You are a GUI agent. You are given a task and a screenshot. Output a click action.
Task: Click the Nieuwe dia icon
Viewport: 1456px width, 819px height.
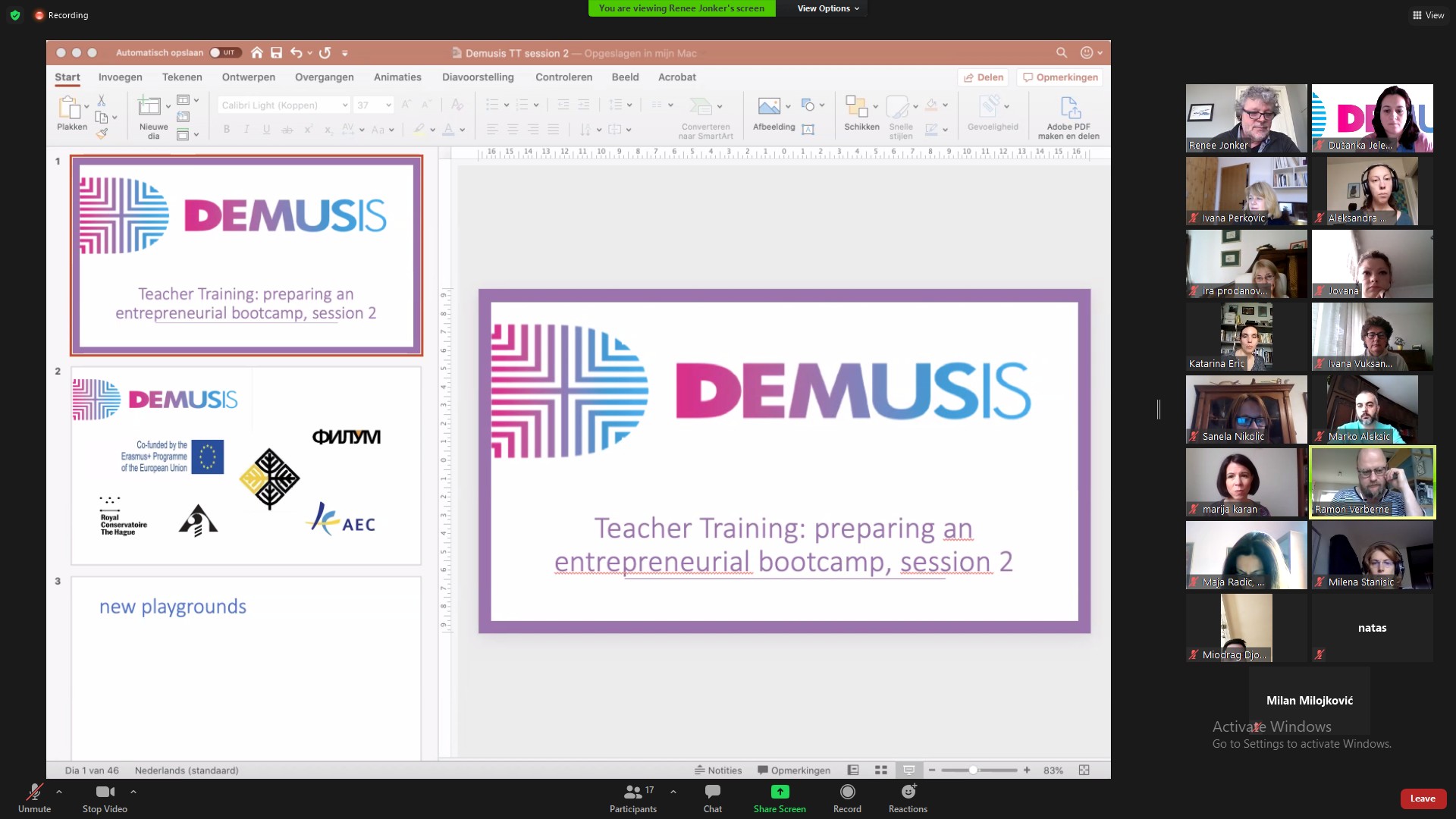click(x=149, y=106)
